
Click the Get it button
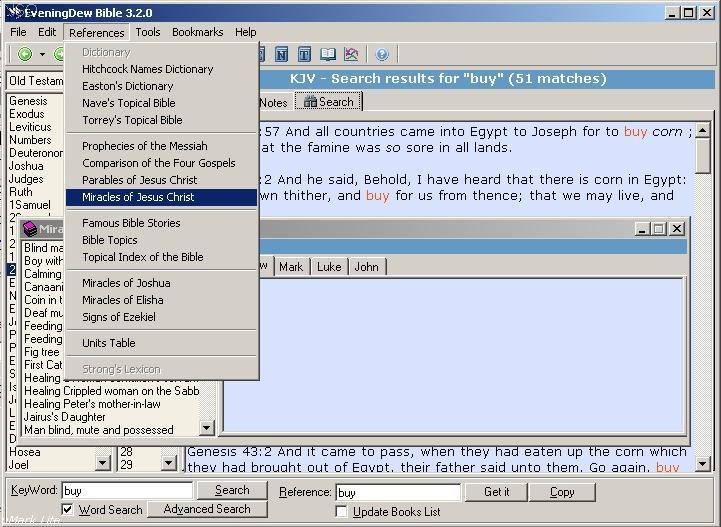(496, 492)
